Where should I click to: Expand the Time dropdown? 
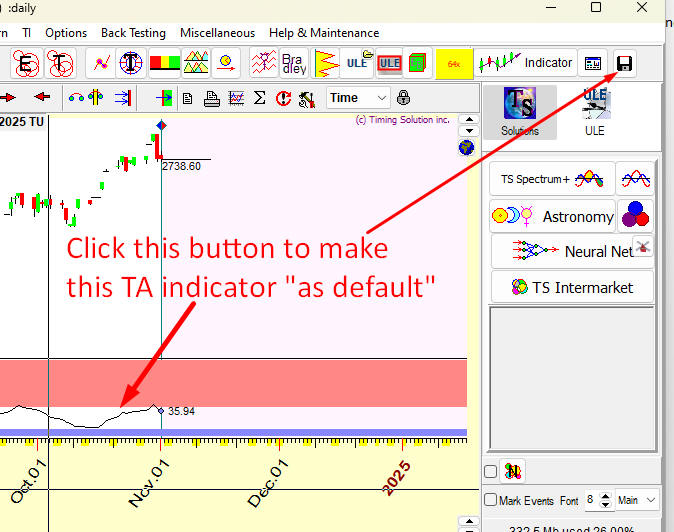[381, 98]
